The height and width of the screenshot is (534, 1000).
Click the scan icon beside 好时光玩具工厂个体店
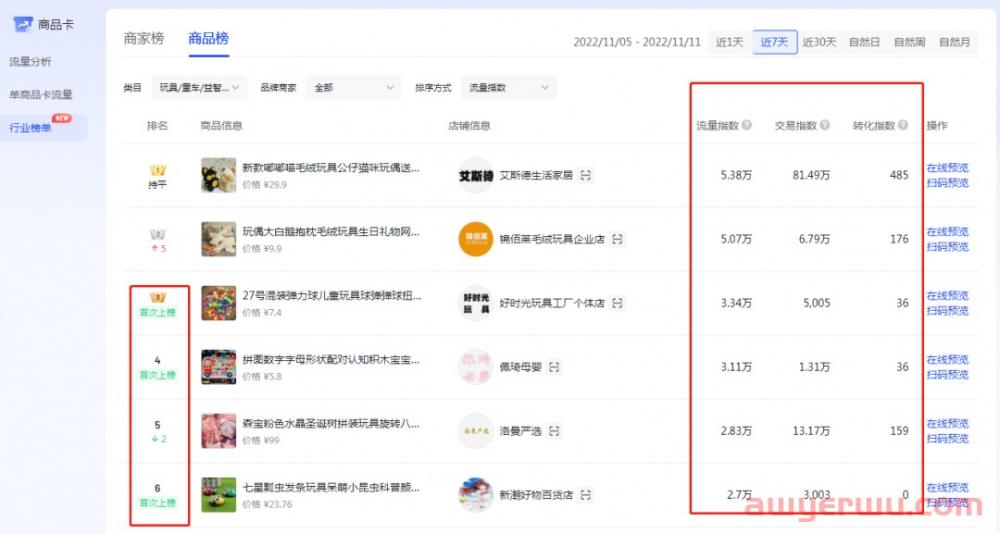tap(617, 302)
